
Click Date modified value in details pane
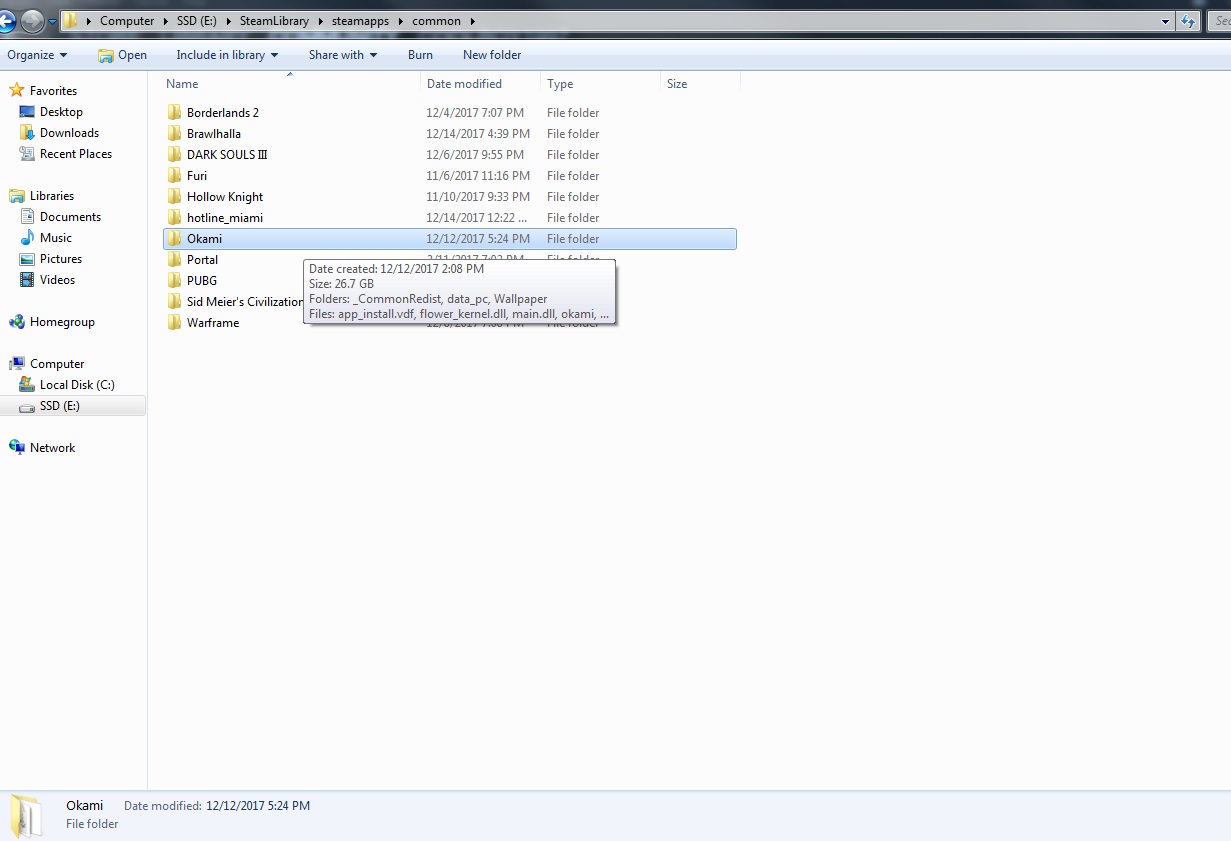point(258,805)
